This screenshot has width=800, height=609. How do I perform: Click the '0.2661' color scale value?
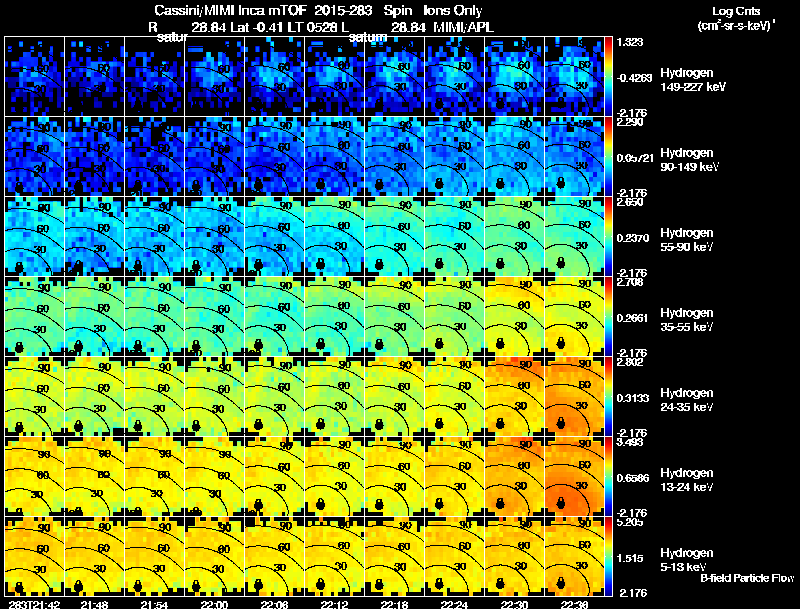click(633, 318)
